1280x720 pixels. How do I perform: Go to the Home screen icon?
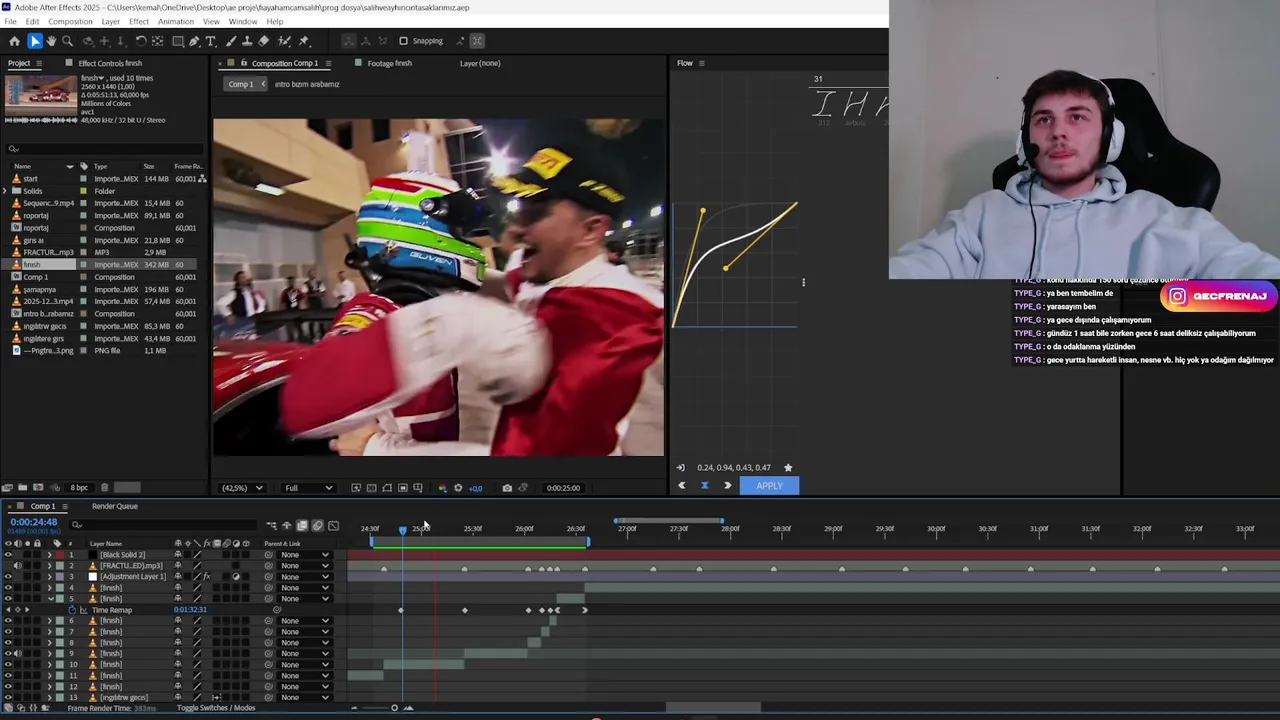click(14, 41)
